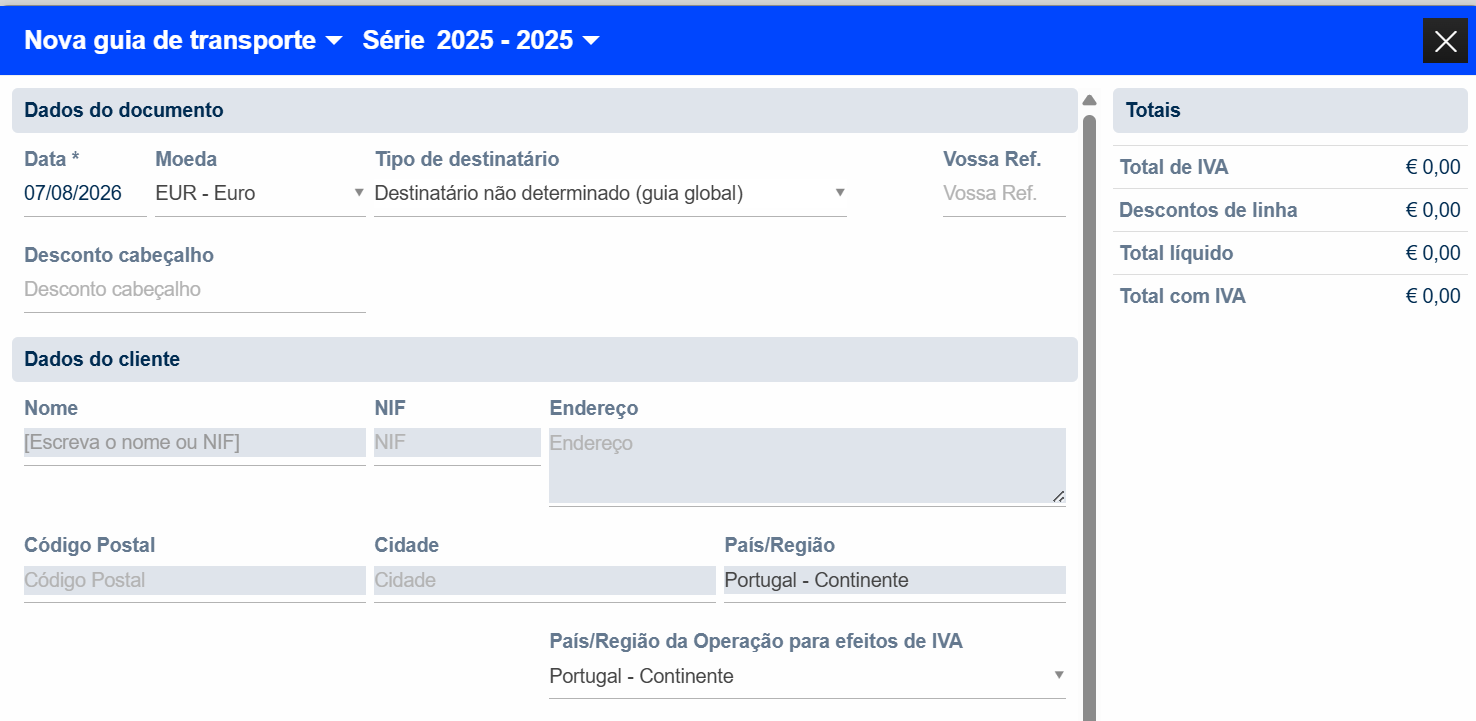
Task: Open País/Região da Operação IVA dropdown
Action: pyautogui.click(x=807, y=676)
